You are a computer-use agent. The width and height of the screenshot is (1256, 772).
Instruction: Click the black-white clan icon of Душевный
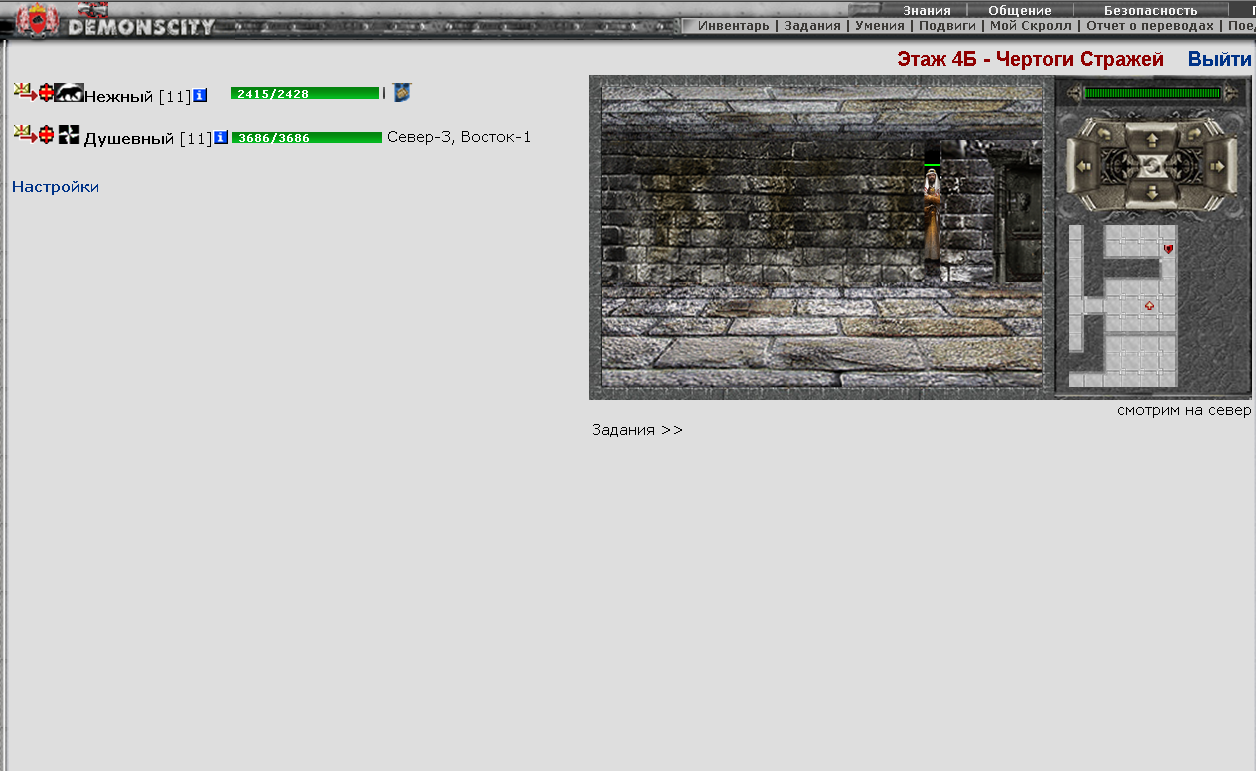click(68, 134)
